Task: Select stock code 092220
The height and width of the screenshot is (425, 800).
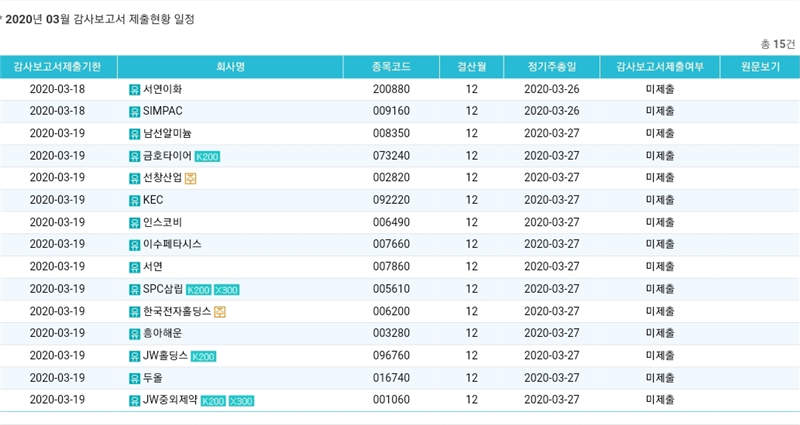Action: (391, 200)
